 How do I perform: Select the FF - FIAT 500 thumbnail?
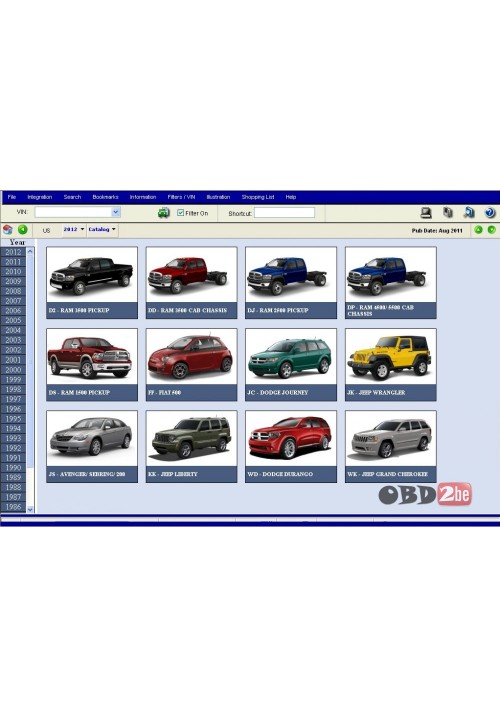[x=191, y=364]
